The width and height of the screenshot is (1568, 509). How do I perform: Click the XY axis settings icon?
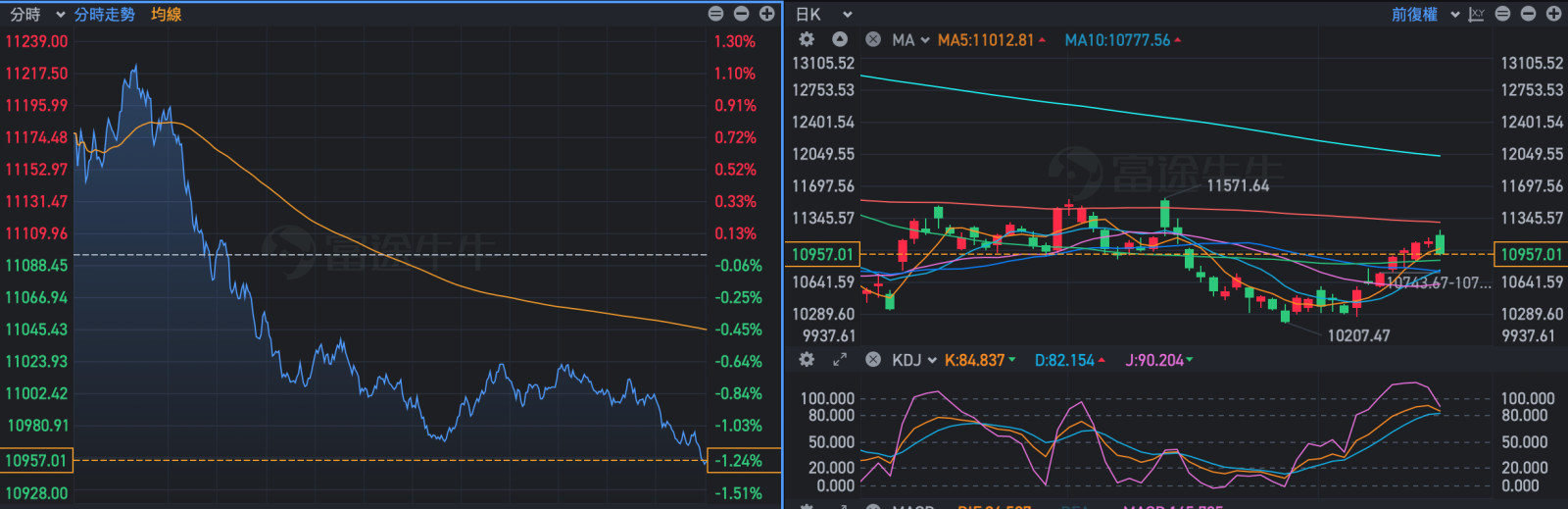coord(1476,14)
